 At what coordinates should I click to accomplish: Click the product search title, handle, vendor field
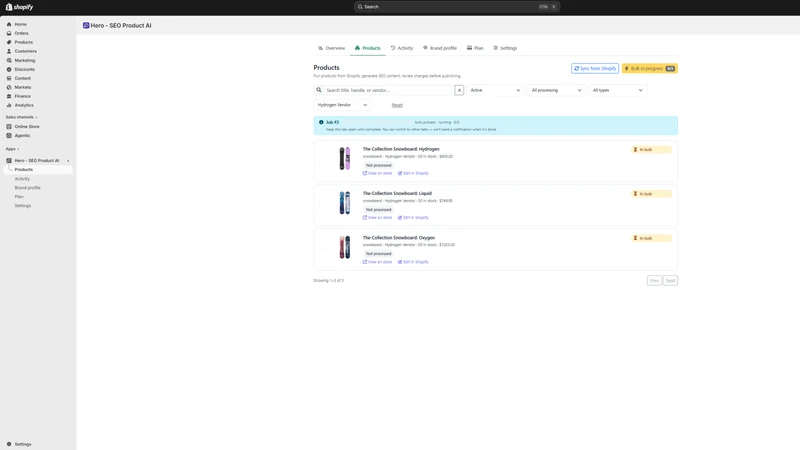point(389,90)
